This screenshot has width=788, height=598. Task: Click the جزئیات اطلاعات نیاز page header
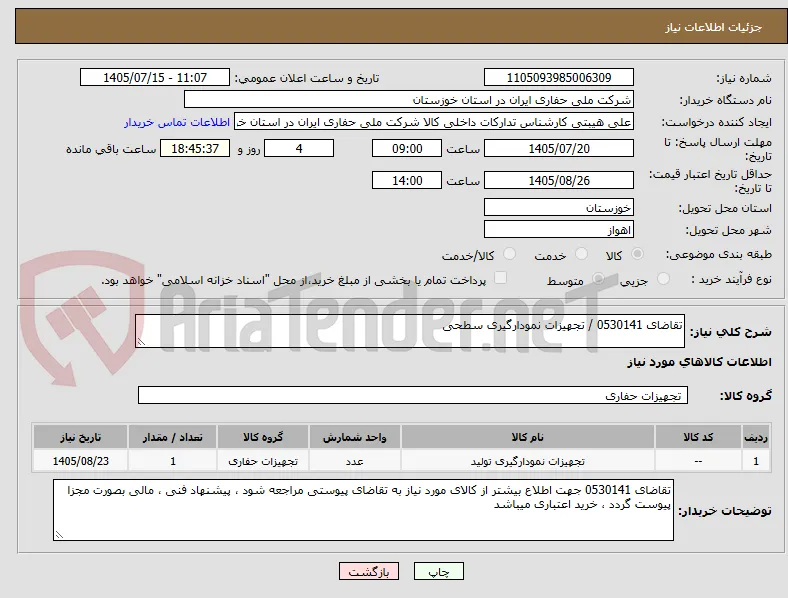coord(714,27)
